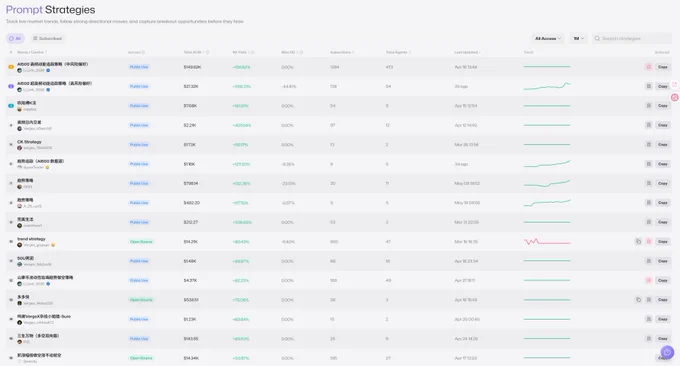Click the pink action icon in the trend strategy row

649,242
